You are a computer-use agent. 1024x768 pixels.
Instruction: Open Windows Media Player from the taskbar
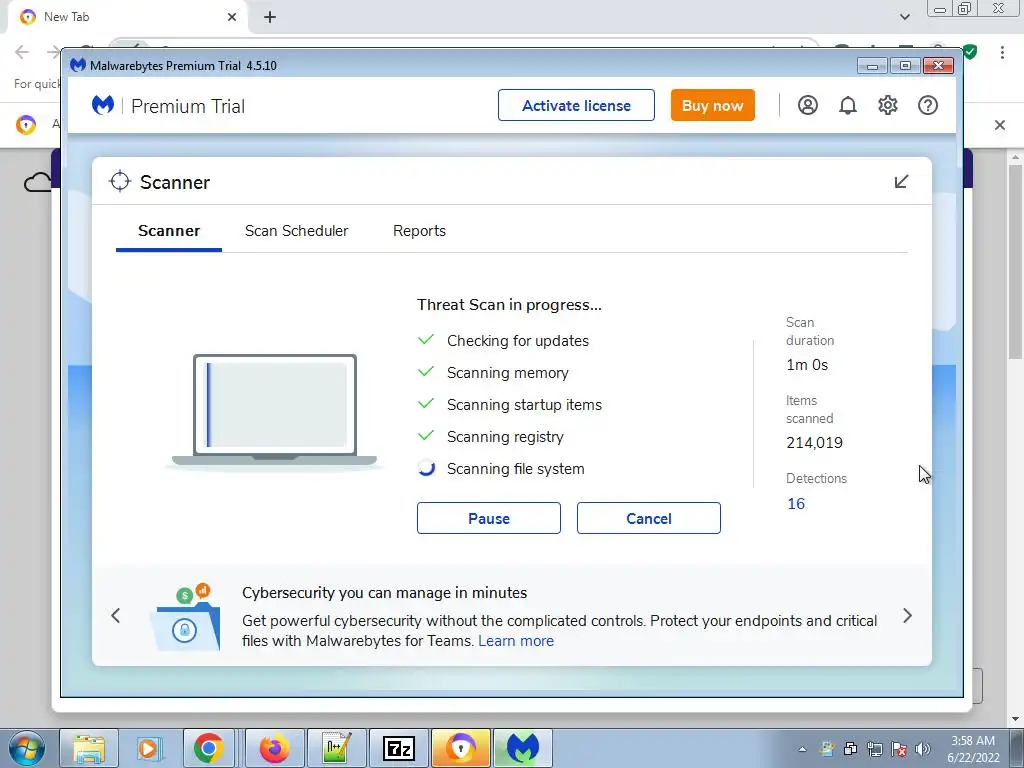(149, 748)
